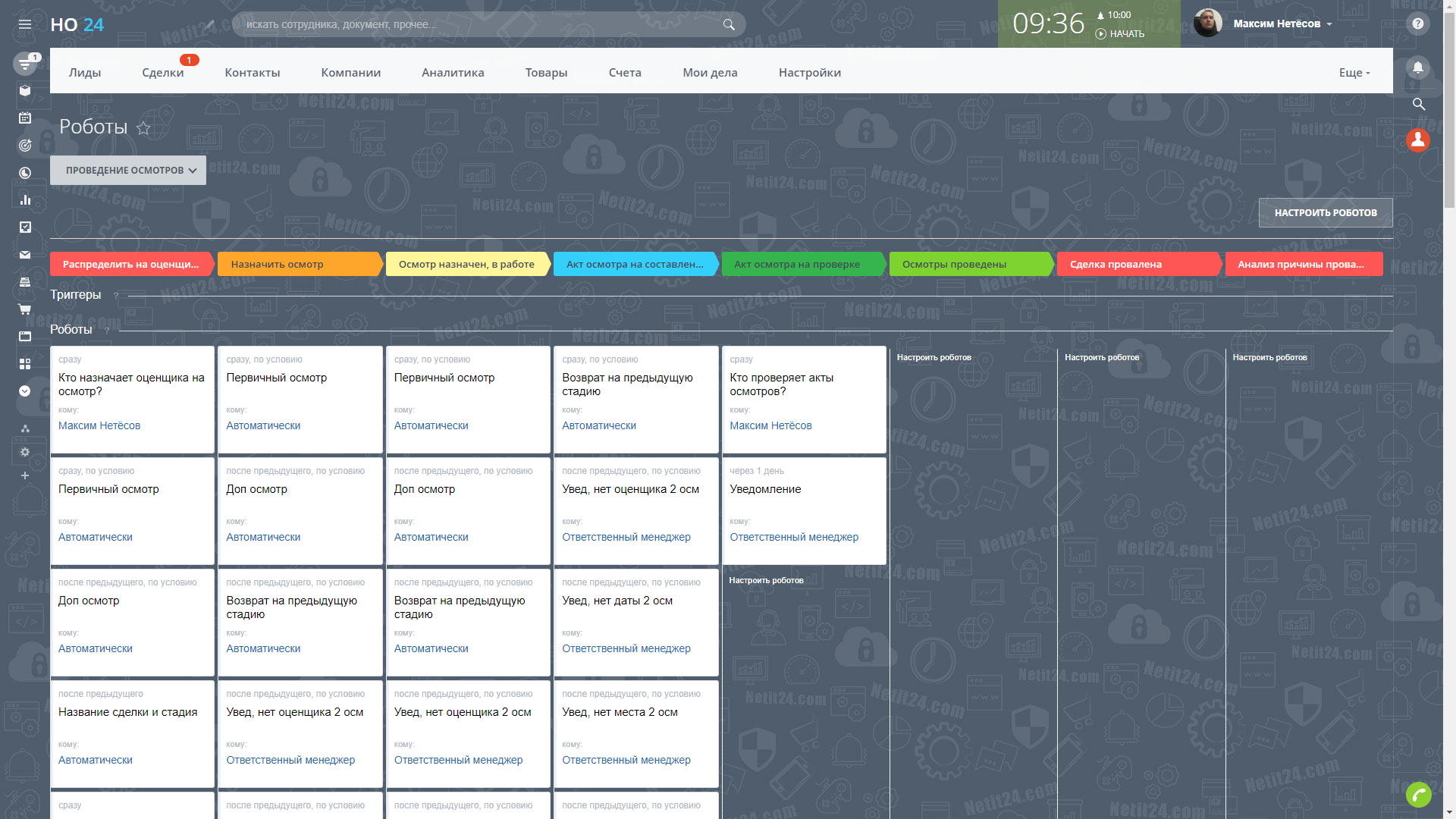Switch to the Сделки tab
Image resolution: width=1456 pixels, height=819 pixels.
tap(162, 73)
